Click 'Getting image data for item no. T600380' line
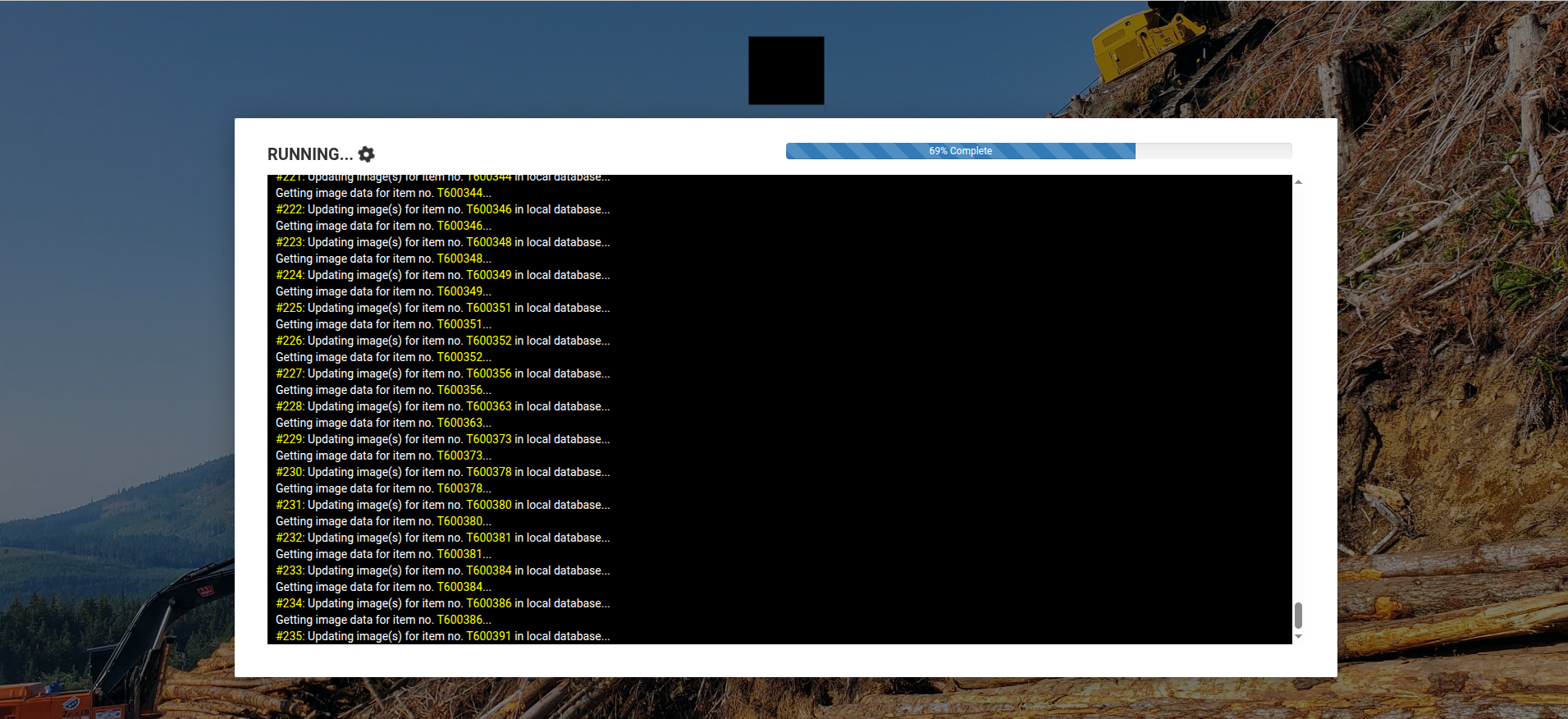Viewport: 1568px width, 719px height. [x=383, y=521]
